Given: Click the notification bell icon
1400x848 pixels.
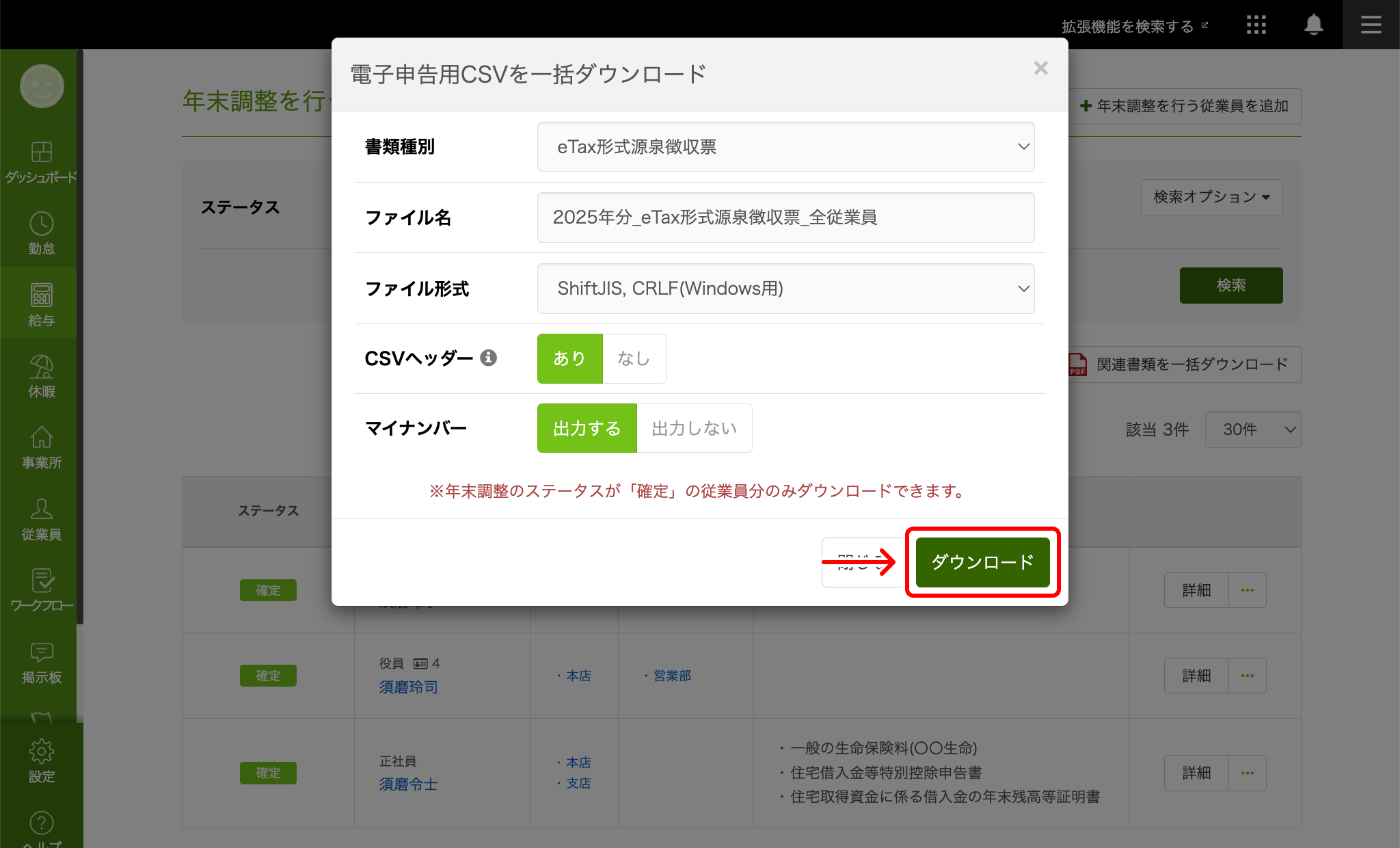Looking at the screenshot, I should pos(1313,25).
